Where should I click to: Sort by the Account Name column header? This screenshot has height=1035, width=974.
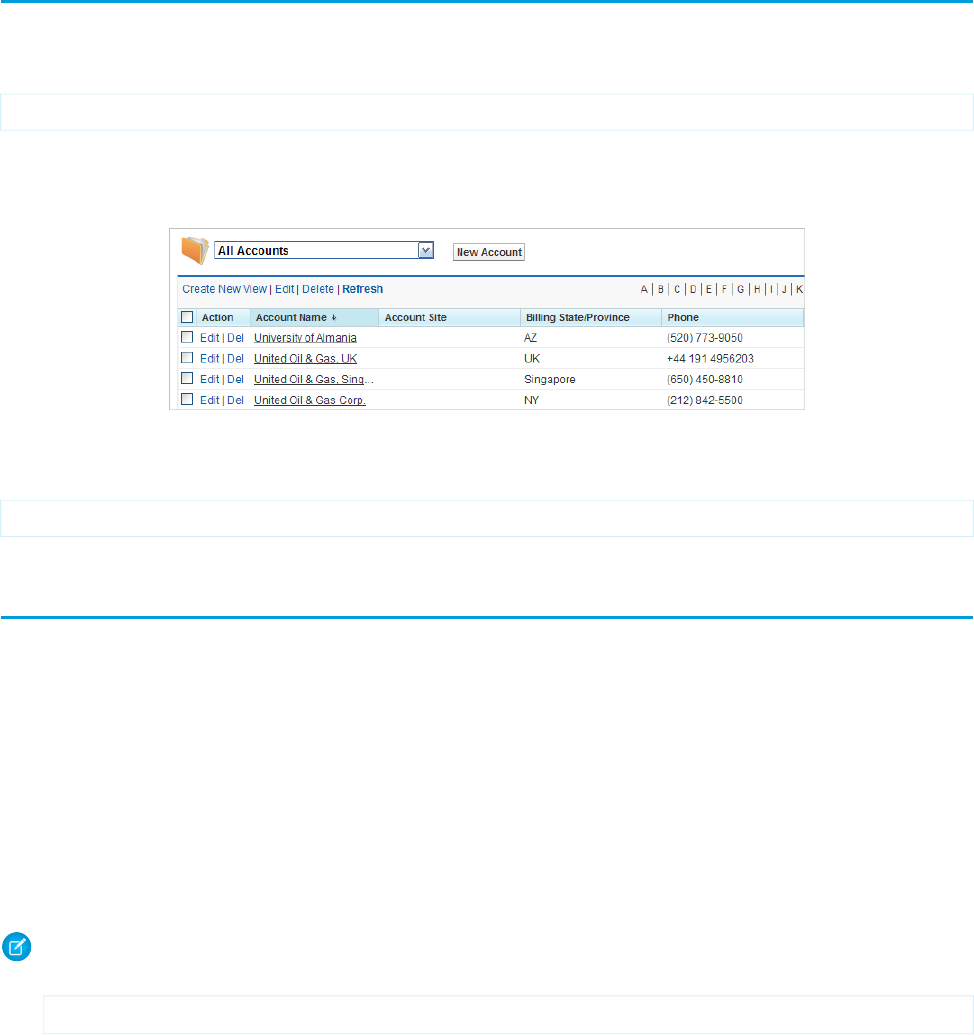[x=314, y=317]
